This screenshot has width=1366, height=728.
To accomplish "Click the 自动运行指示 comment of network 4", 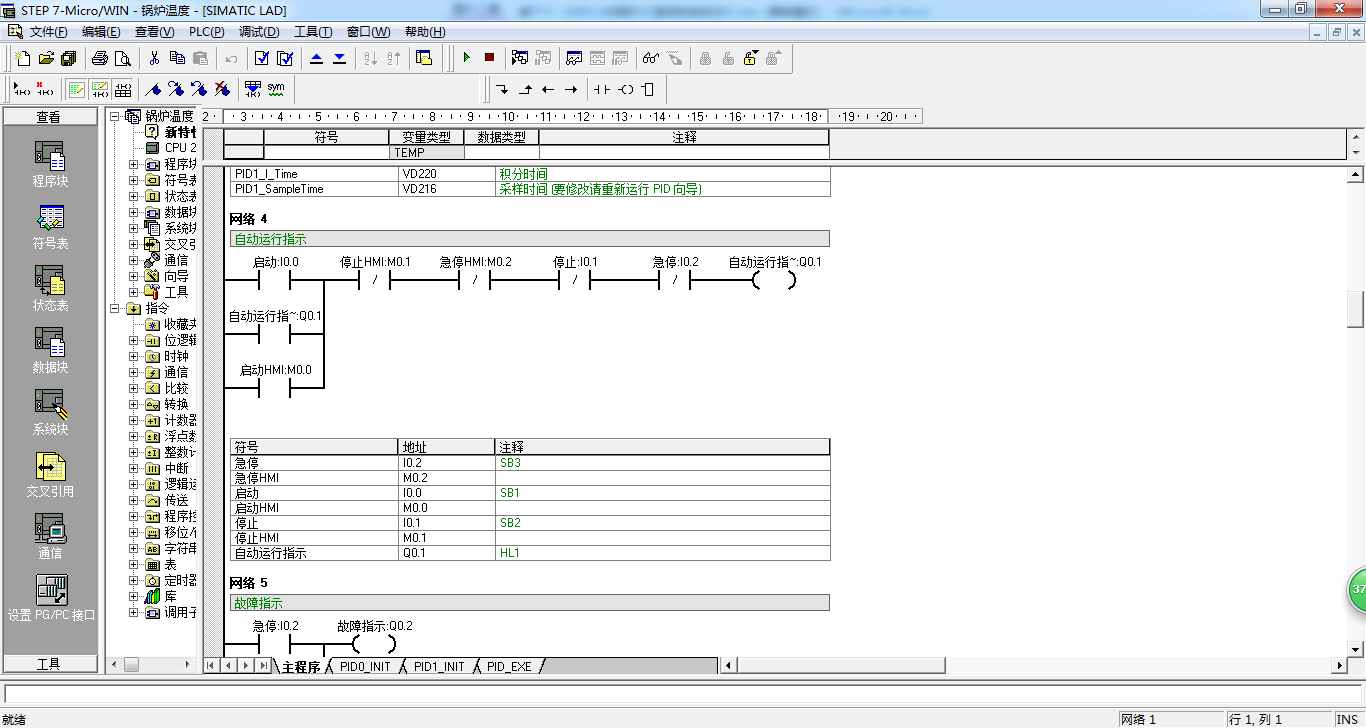I will click(530, 239).
